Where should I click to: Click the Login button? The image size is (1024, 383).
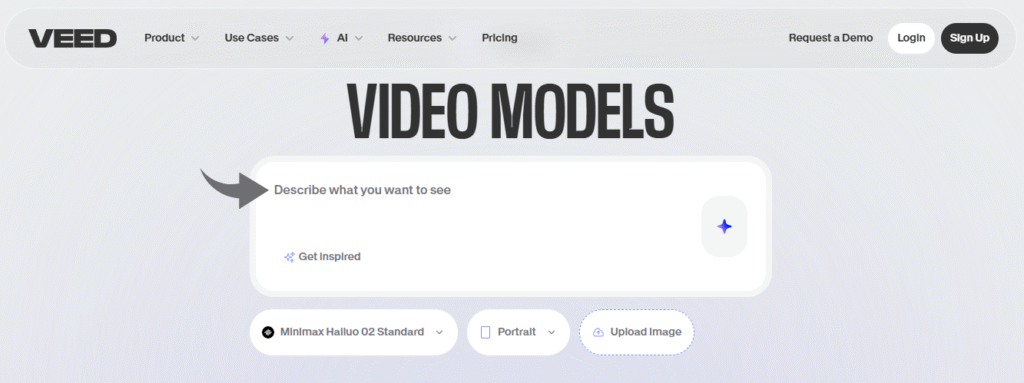pos(911,38)
